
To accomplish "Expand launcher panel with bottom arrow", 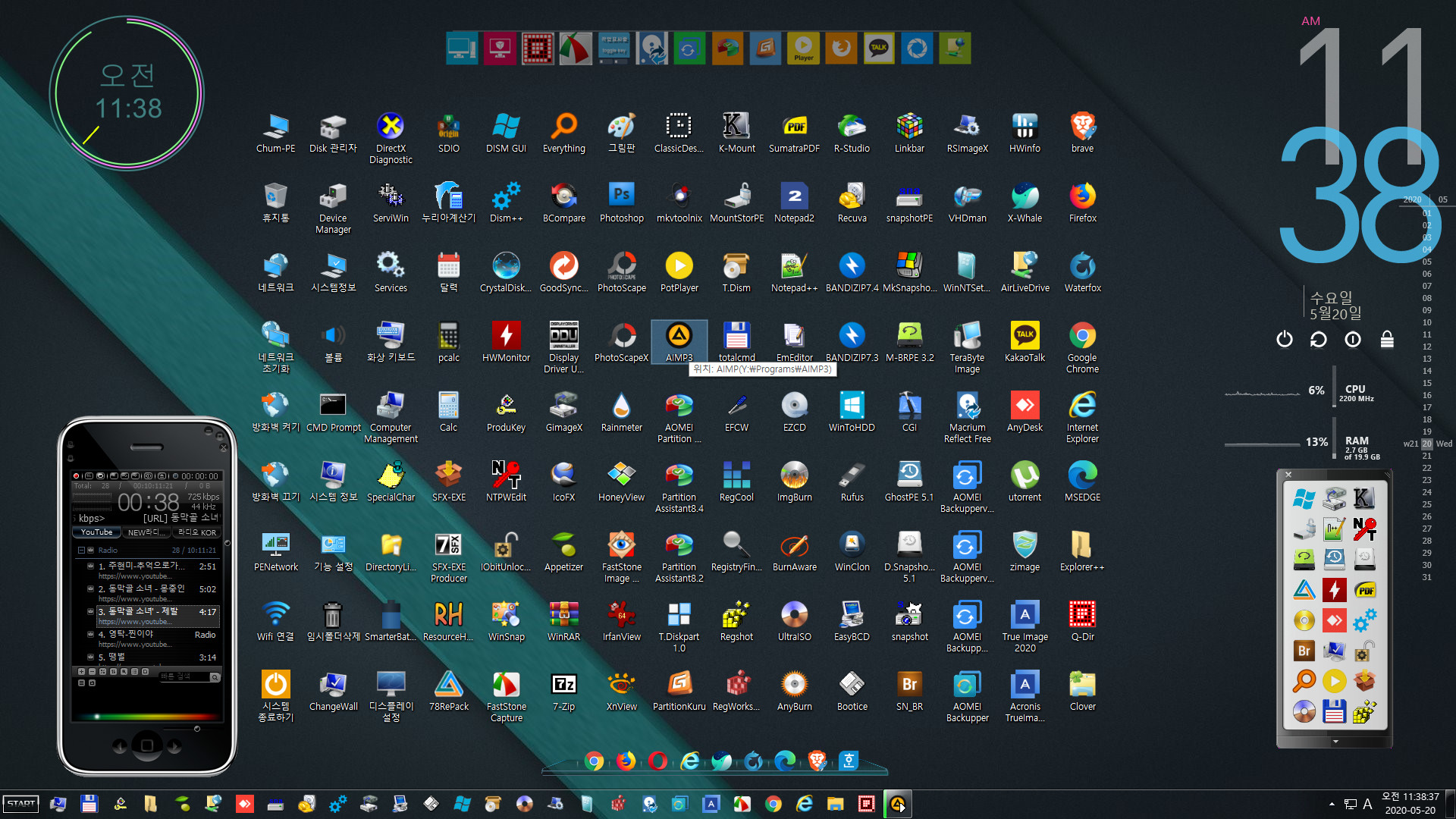I will pyautogui.click(x=1335, y=742).
